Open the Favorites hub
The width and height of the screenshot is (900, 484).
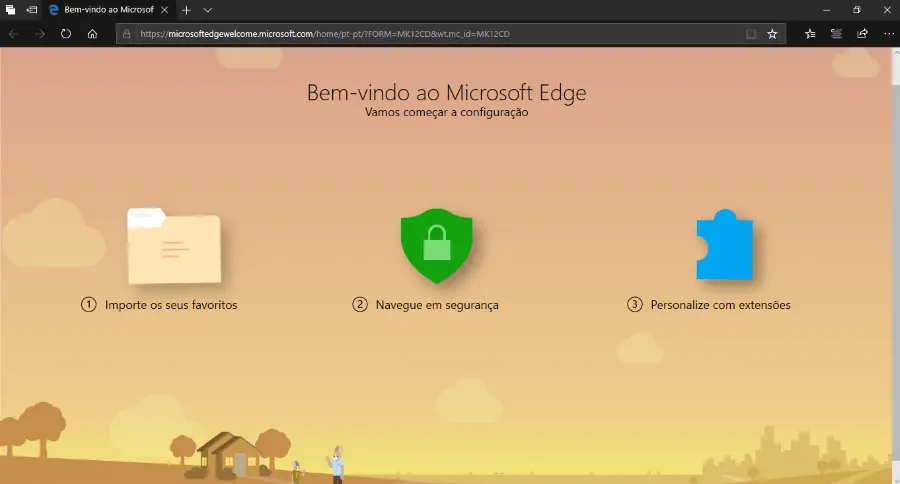click(810, 34)
